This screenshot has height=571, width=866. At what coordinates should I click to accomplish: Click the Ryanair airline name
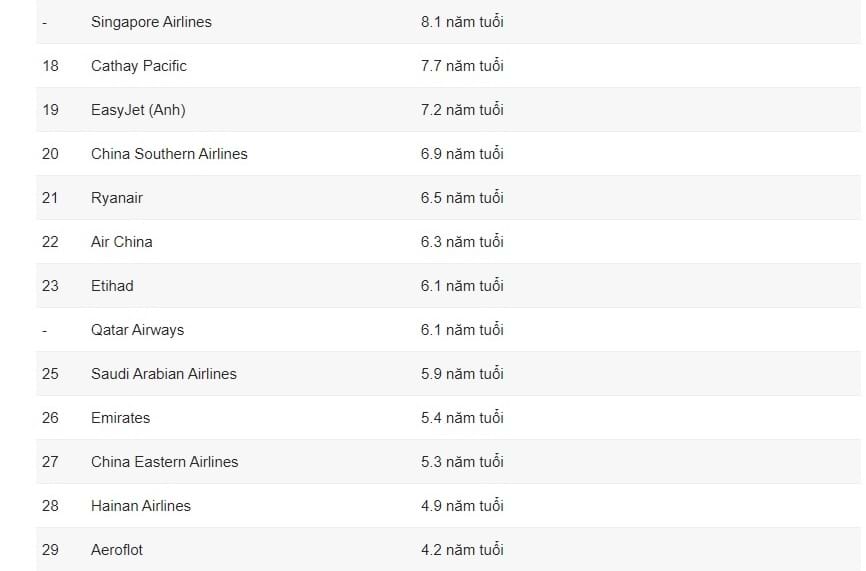tap(117, 198)
